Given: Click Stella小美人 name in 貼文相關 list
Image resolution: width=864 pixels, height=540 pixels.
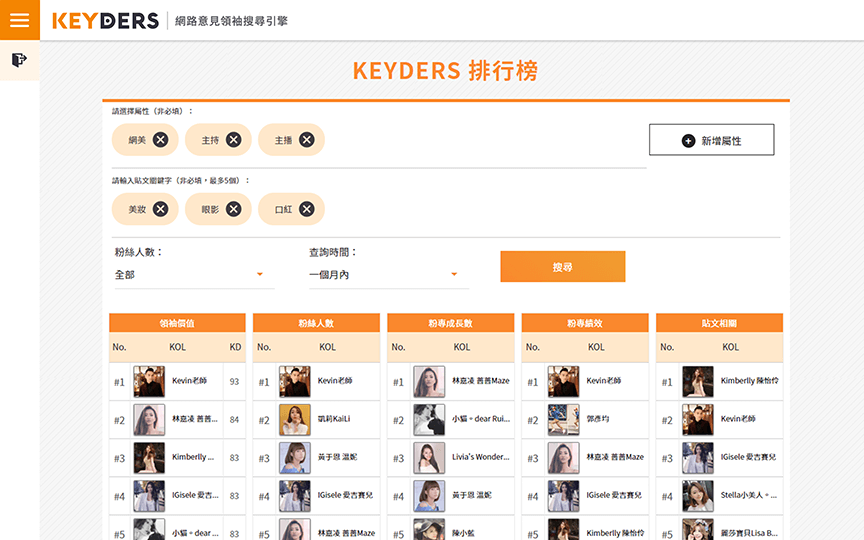Looking at the screenshot, I should pyautogui.click(x=749, y=495).
